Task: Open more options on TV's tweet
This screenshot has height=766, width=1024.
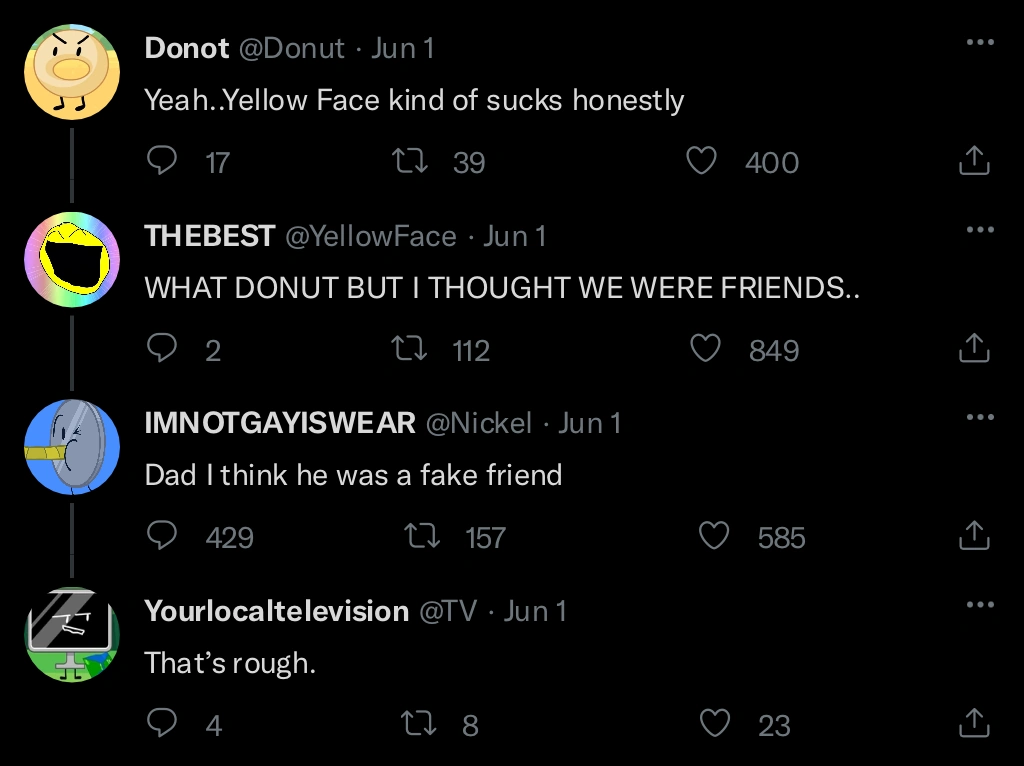Action: pos(980,605)
